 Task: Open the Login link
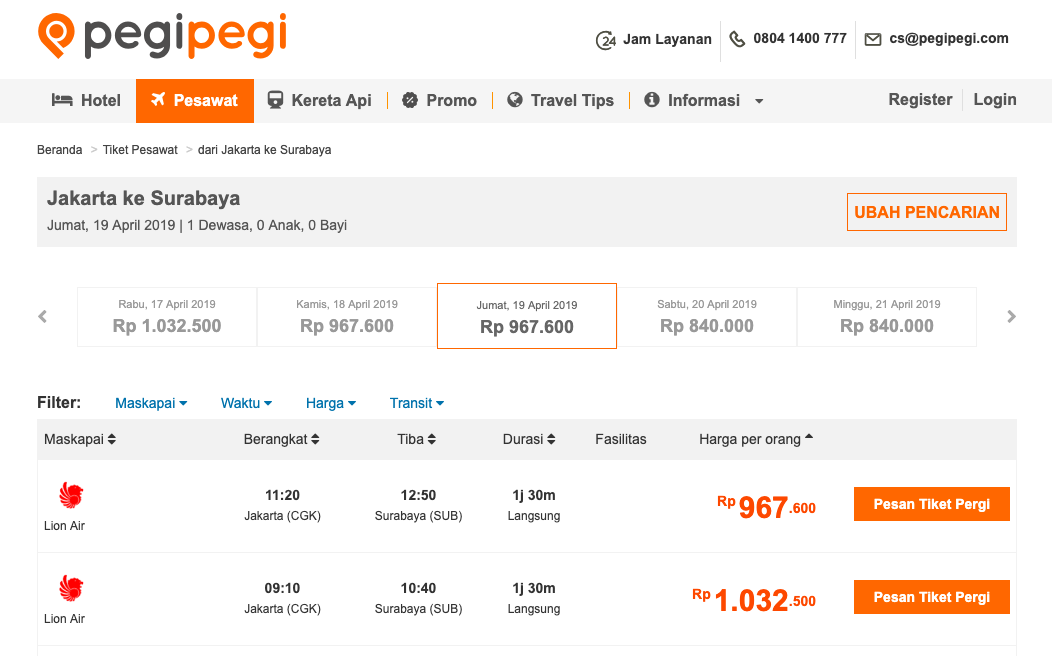pyautogui.click(x=994, y=100)
